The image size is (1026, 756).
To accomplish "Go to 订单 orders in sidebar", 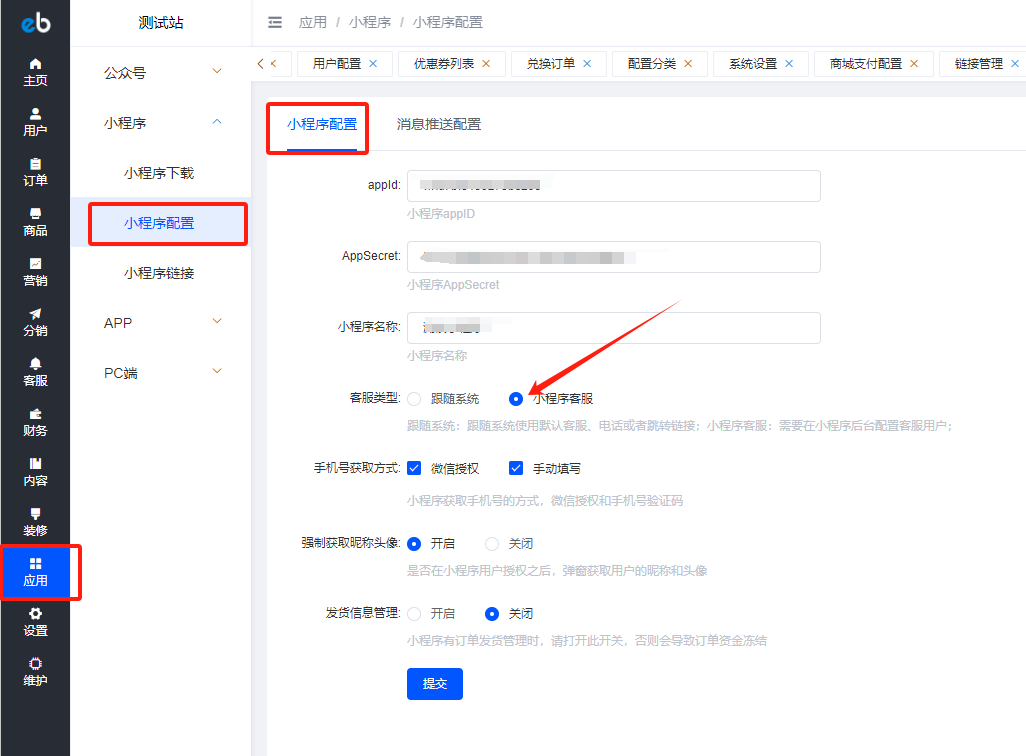I will click(x=35, y=171).
